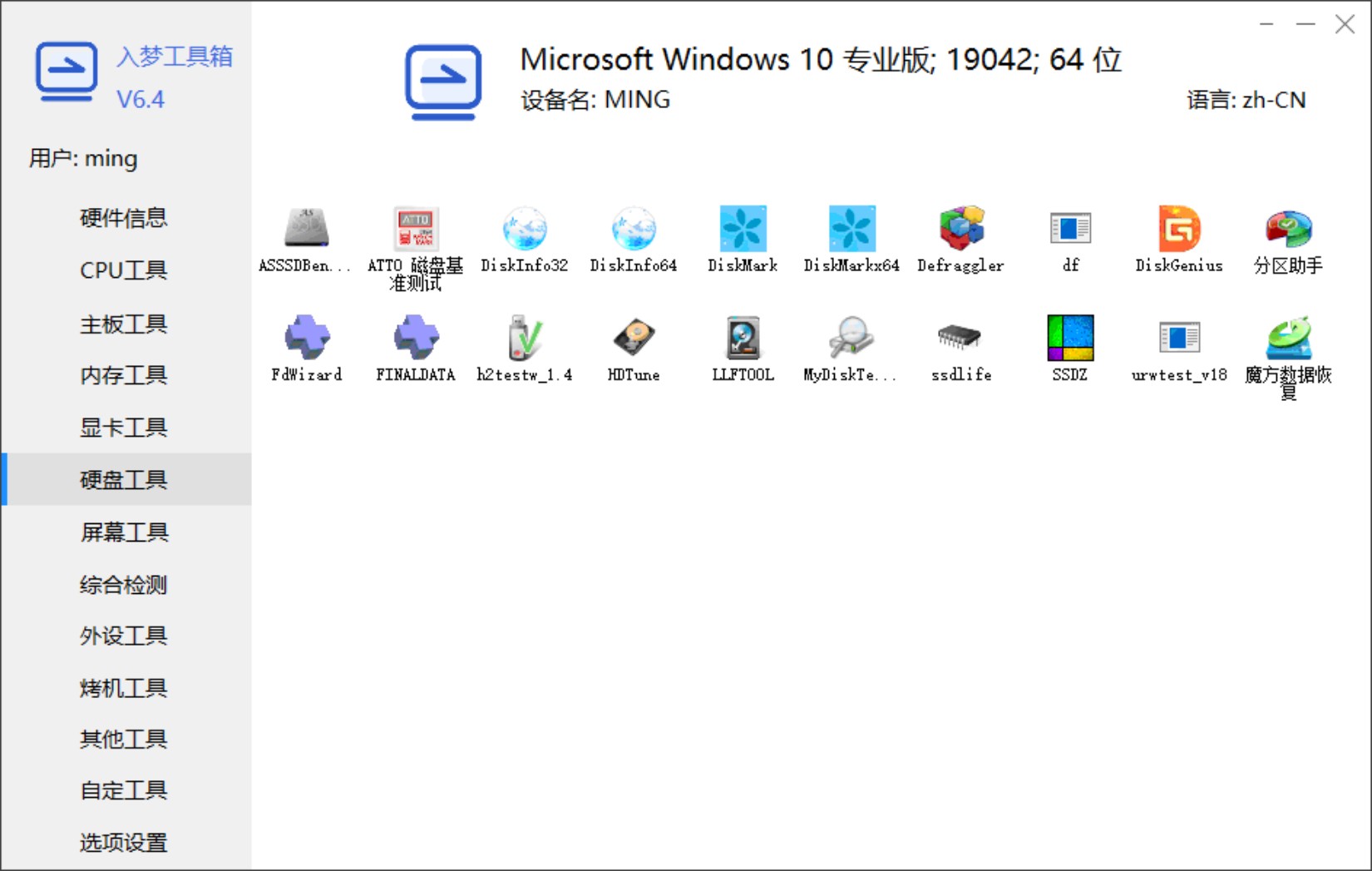Launch Defraggler tool
The width and height of the screenshot is (1372, 871).
[960, 228]
